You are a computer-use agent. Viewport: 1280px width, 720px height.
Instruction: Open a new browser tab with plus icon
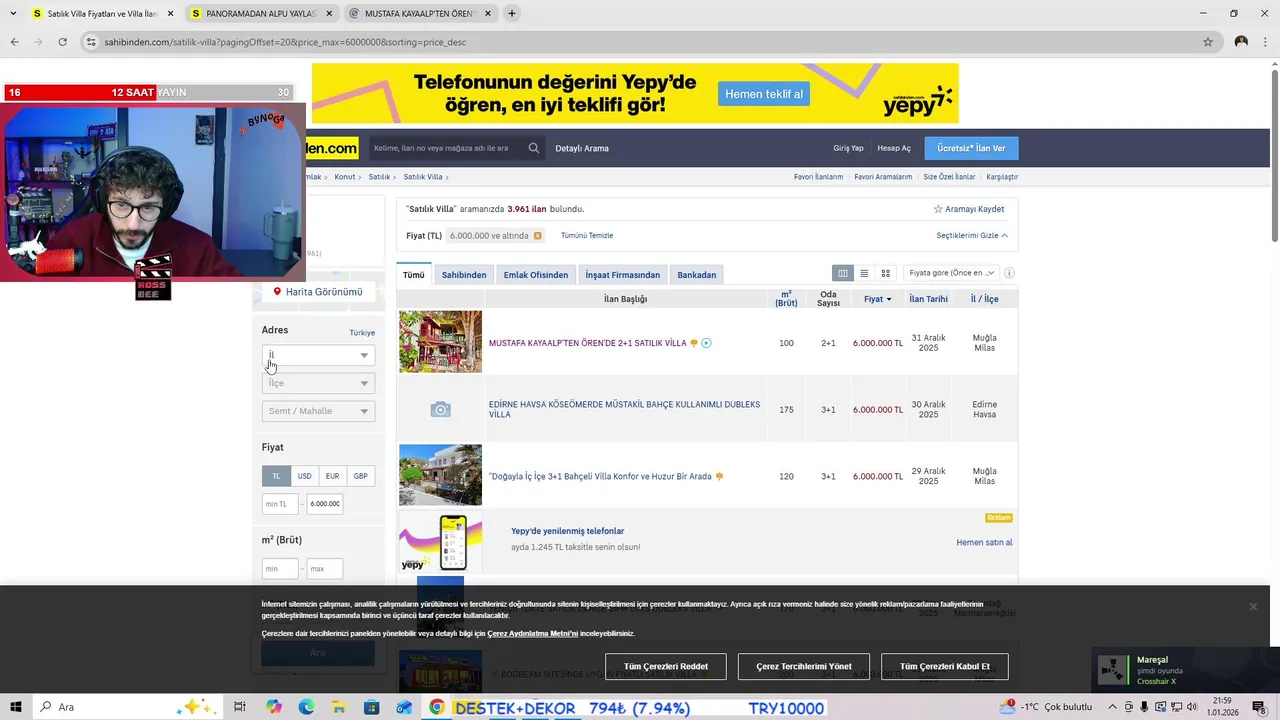pyautogui.click(x=511, y=14)
